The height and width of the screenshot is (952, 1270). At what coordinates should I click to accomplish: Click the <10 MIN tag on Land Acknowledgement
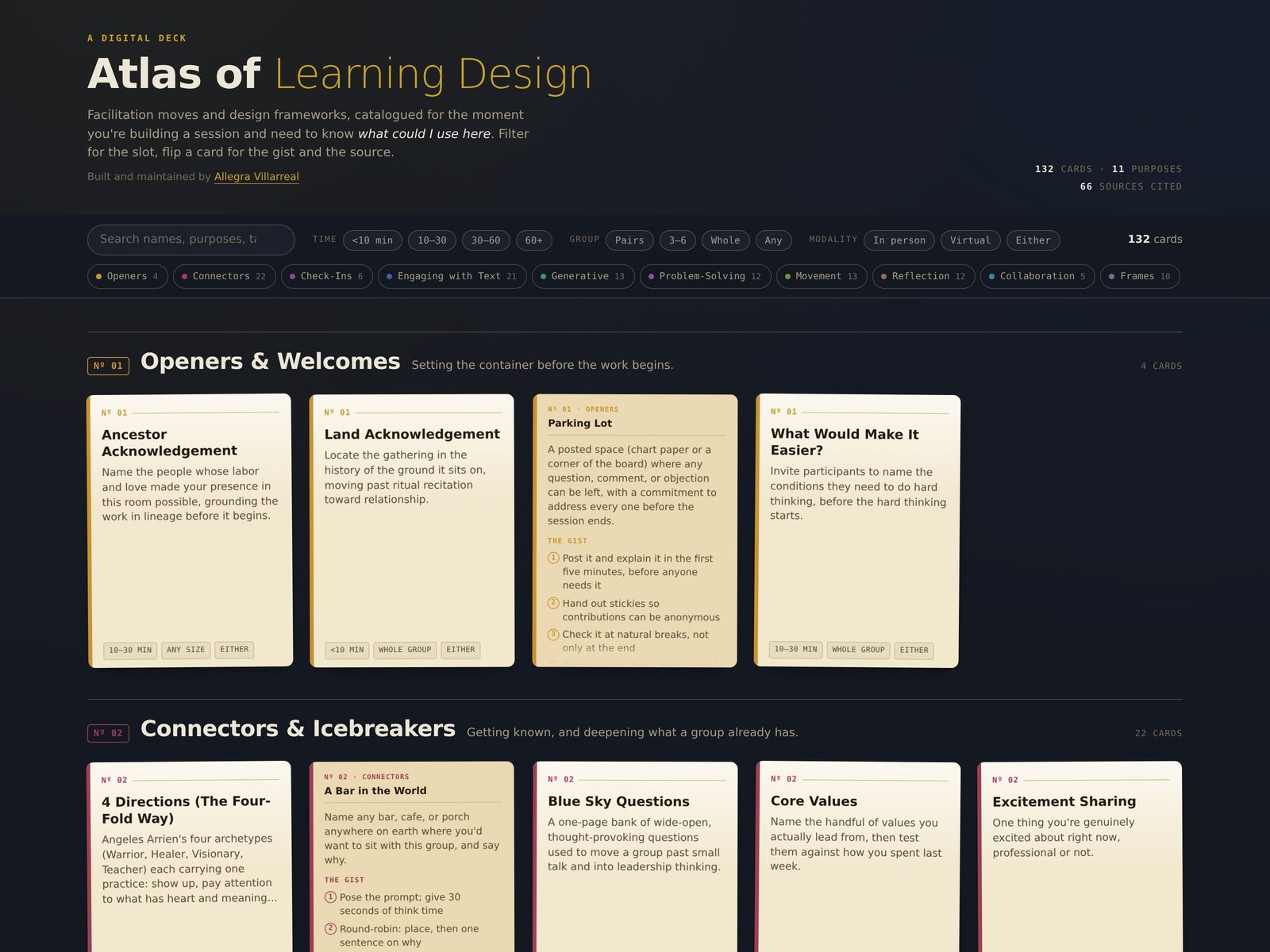click(x=347, y=650)
